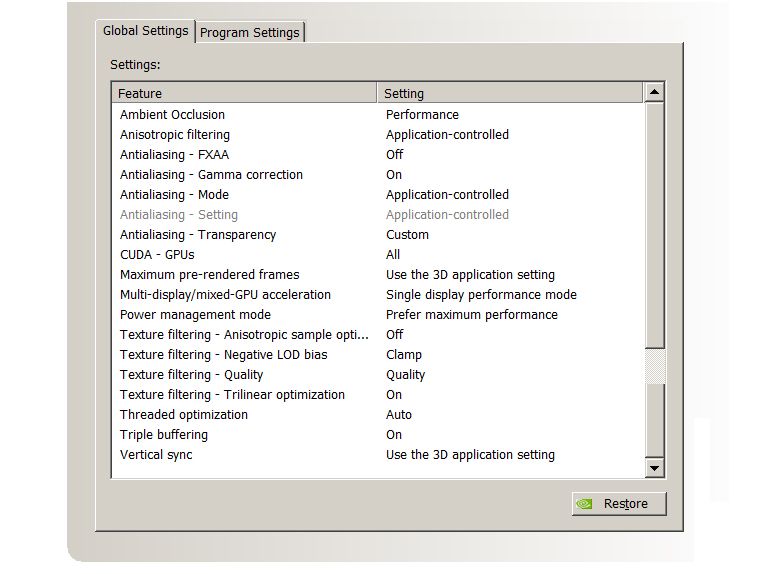Select Maximum pre-rendered frames feature
Screen dimensions: 765x574
pyautogui.click(x=209, y=275)
